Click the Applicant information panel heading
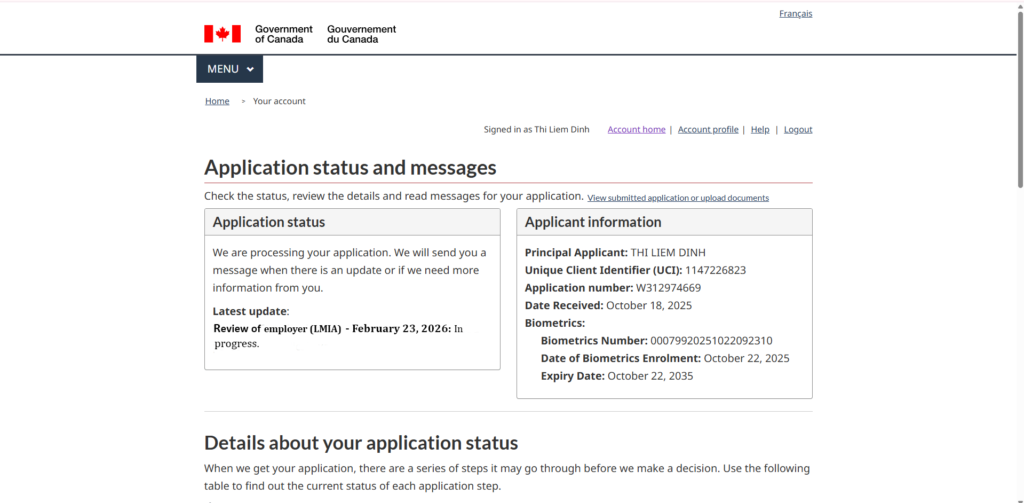 [x=593, y=222]
